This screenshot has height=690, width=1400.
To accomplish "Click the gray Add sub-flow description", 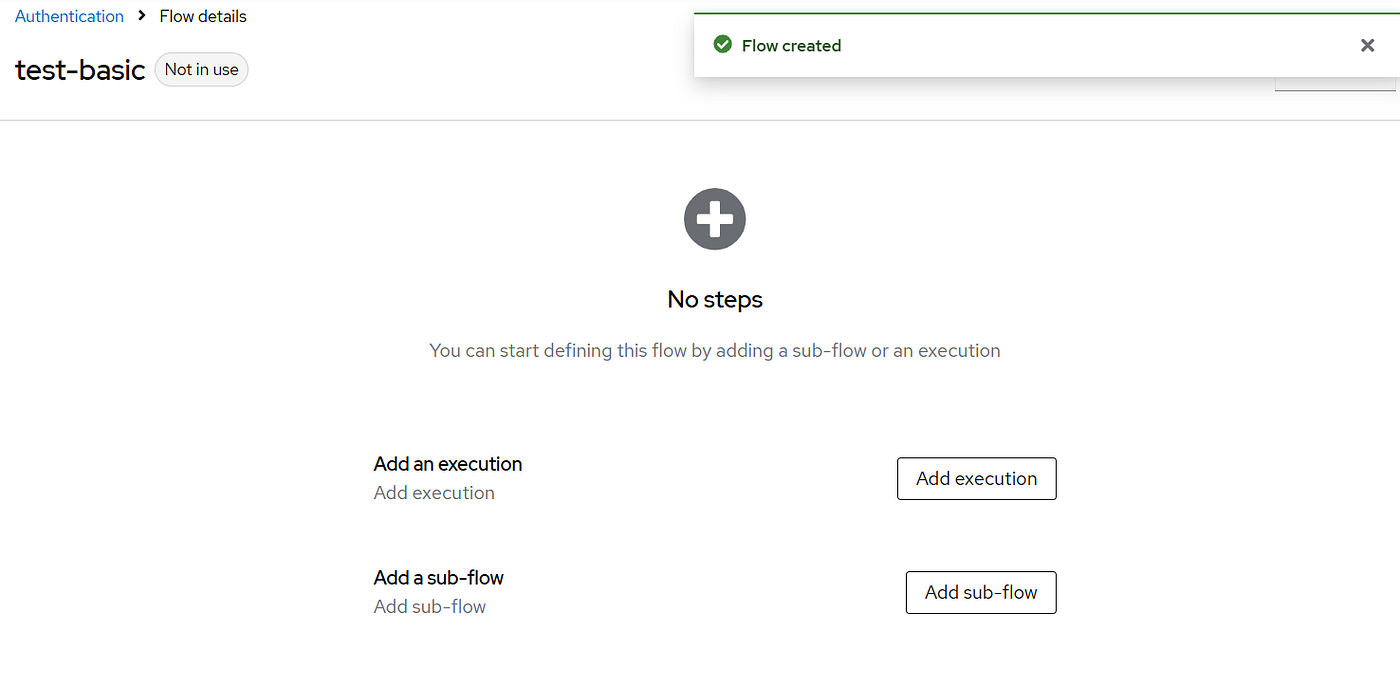I will tap(430, 606).
